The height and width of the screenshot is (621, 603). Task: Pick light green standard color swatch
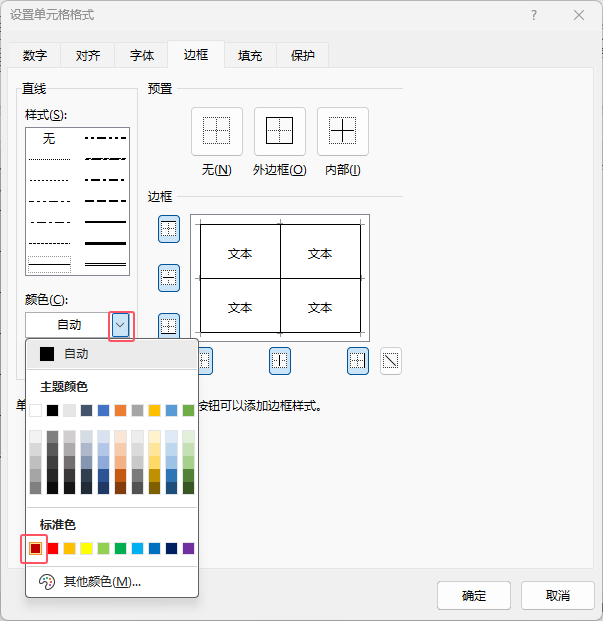(x=103, y=548)
